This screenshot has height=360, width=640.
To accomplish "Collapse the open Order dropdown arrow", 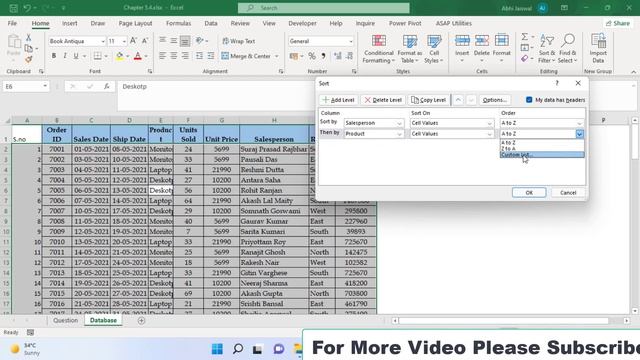I will click(x=579, y=134).
